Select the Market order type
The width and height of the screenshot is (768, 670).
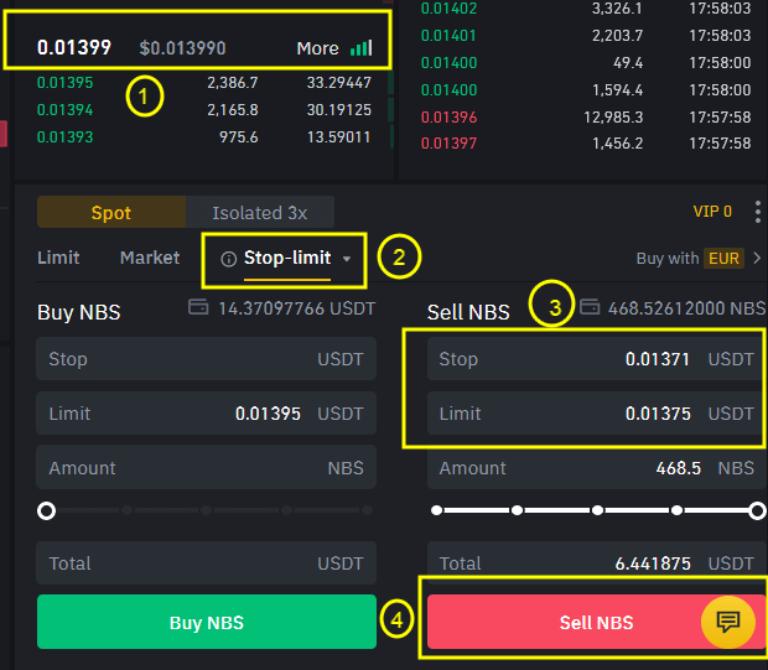point(149,258)
